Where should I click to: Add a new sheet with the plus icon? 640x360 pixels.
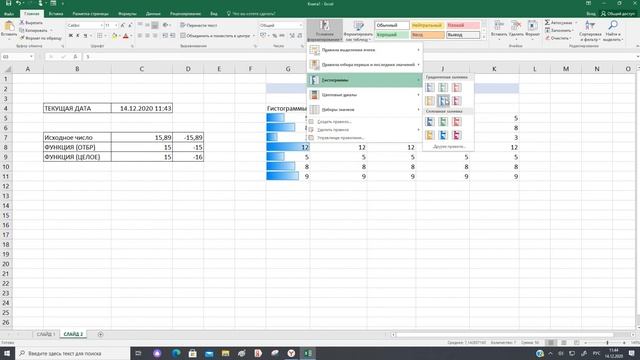point(100,334)
